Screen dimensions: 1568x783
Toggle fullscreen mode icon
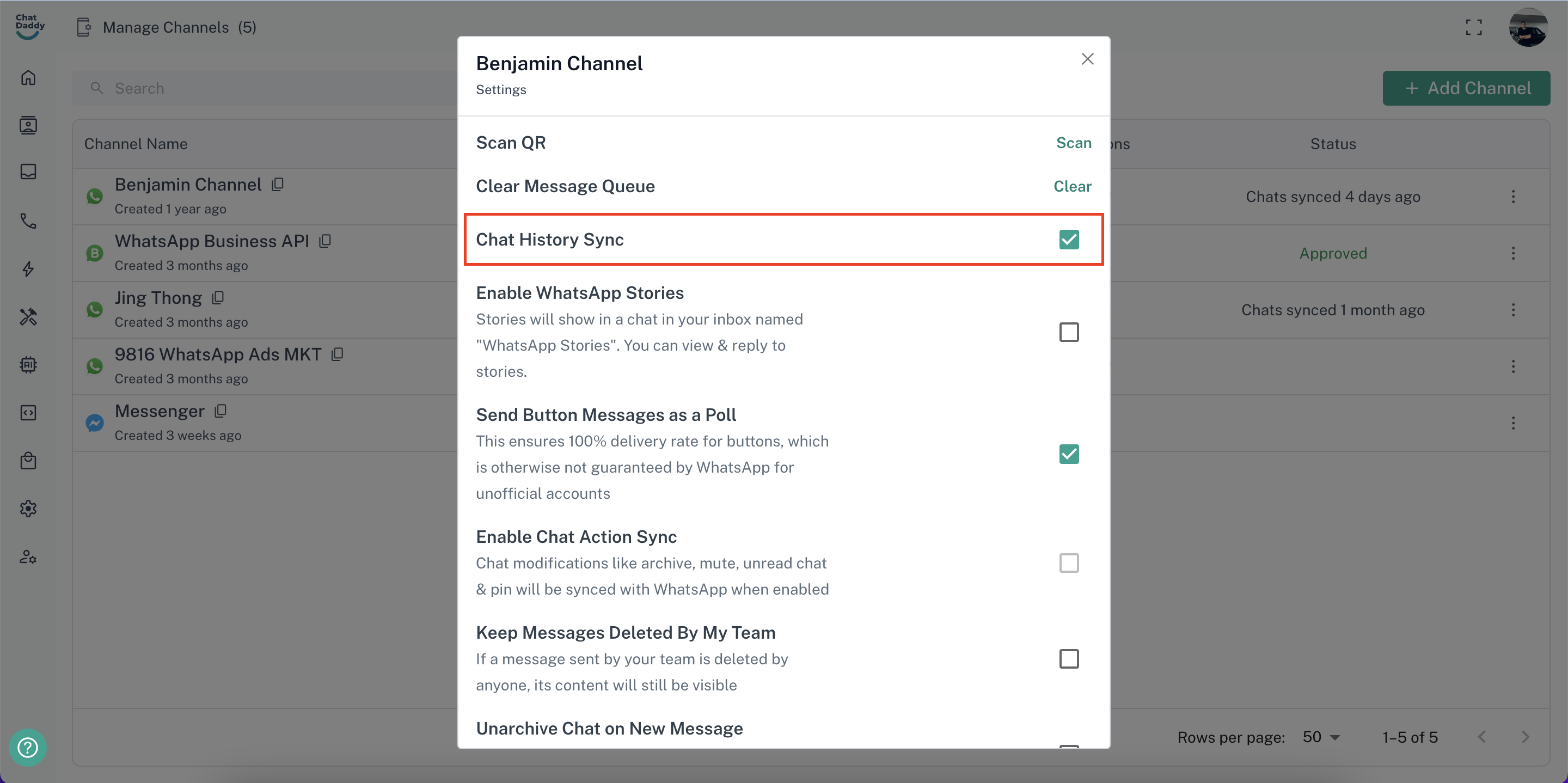(x=1474, y=27)
